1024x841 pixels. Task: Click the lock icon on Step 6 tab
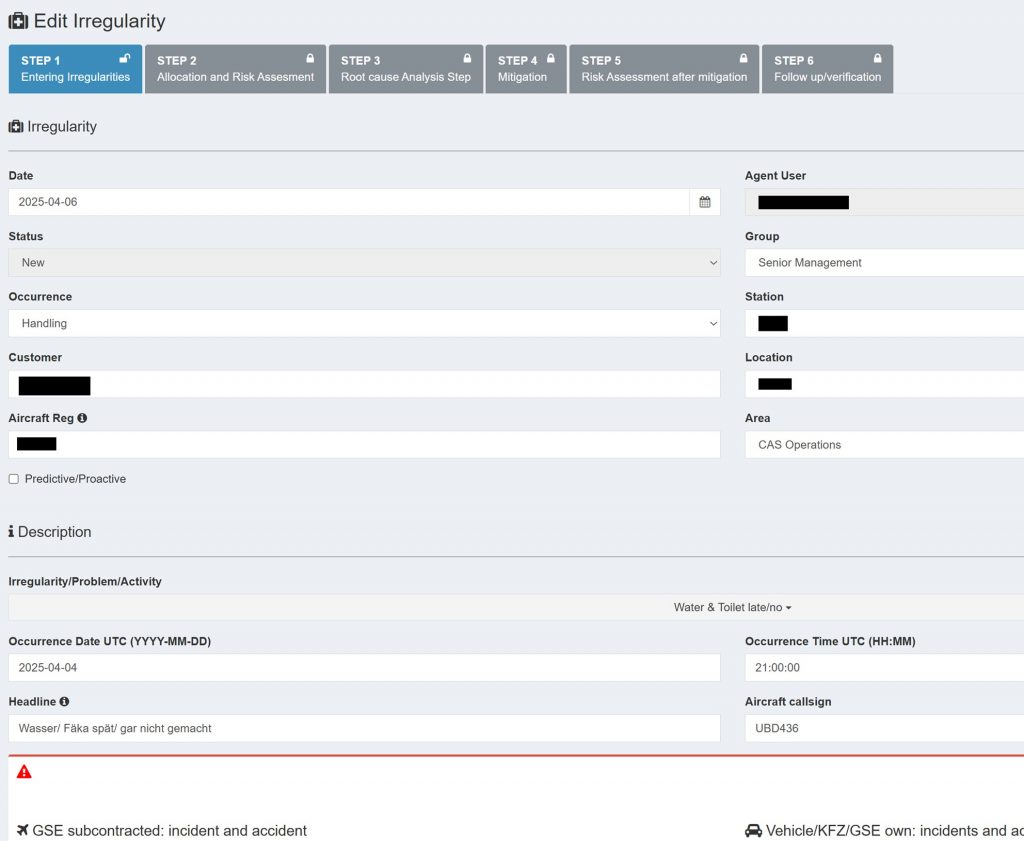[x=877, y=59]
